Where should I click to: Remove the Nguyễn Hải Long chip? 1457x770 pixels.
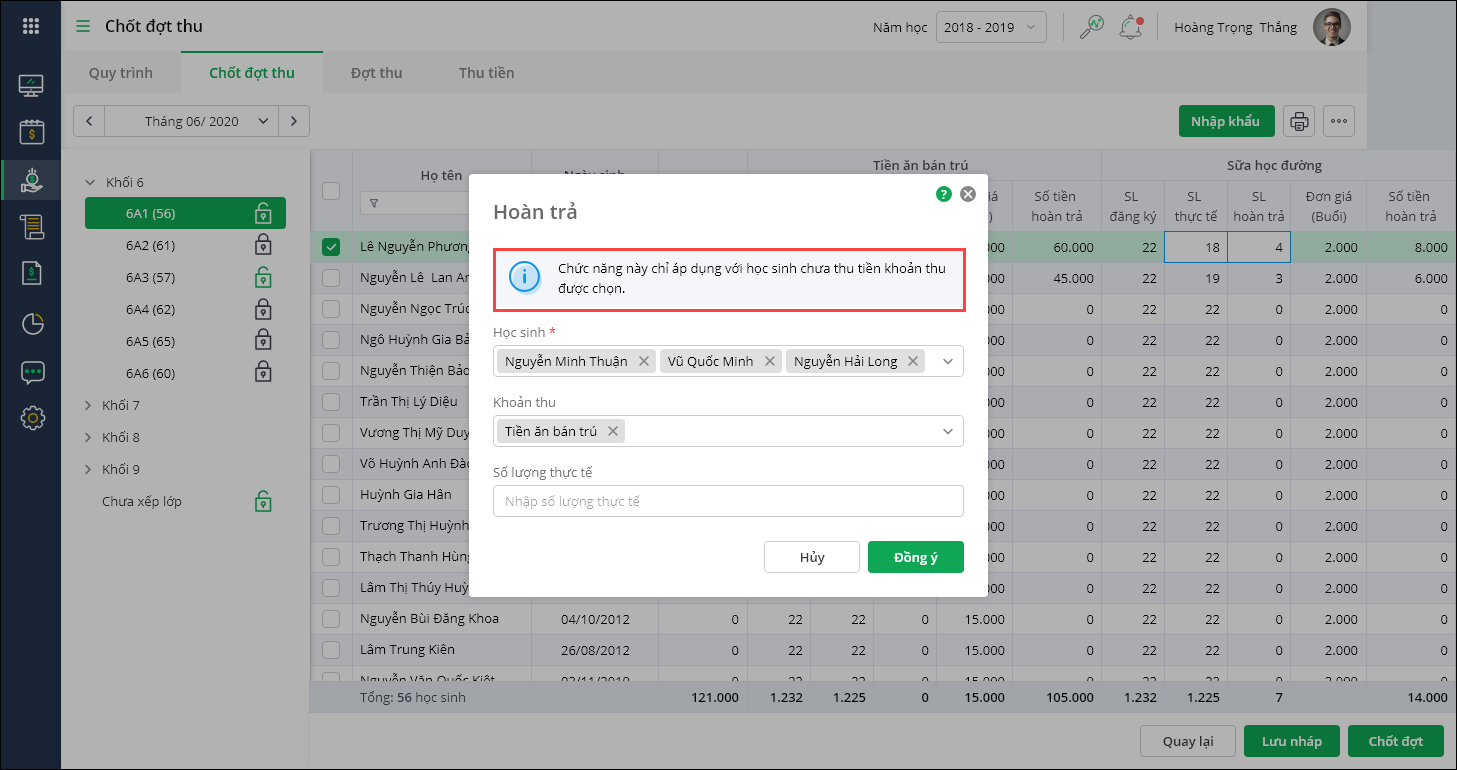pos(913,361)
